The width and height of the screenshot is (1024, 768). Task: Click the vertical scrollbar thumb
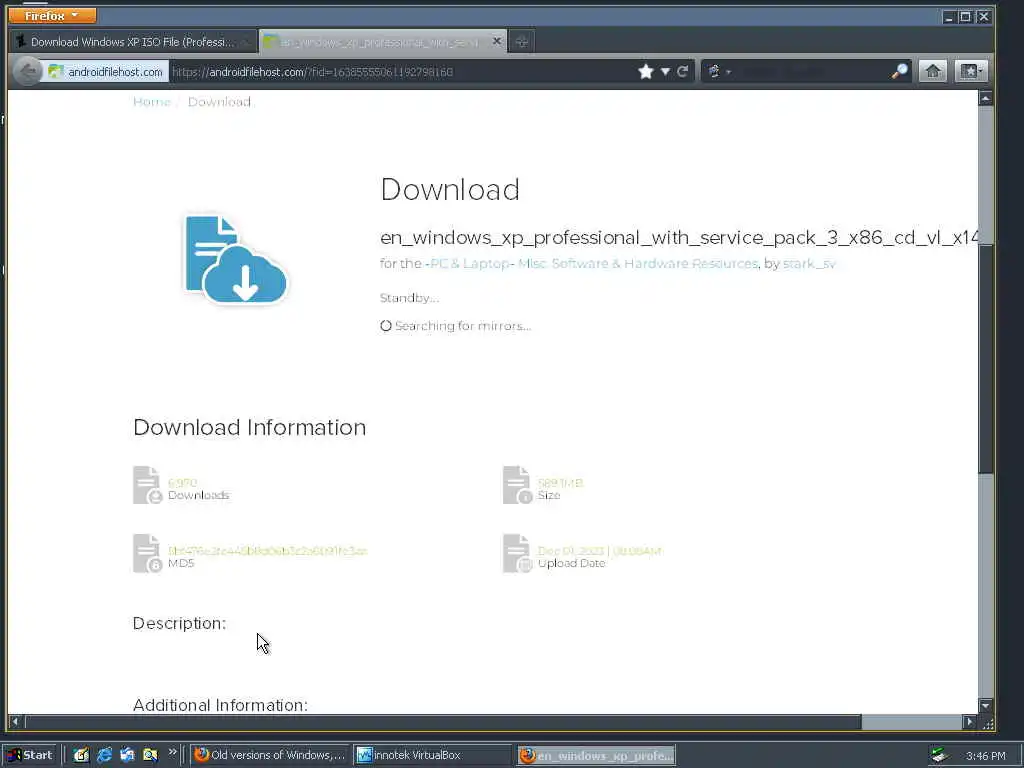click(985, 359)
